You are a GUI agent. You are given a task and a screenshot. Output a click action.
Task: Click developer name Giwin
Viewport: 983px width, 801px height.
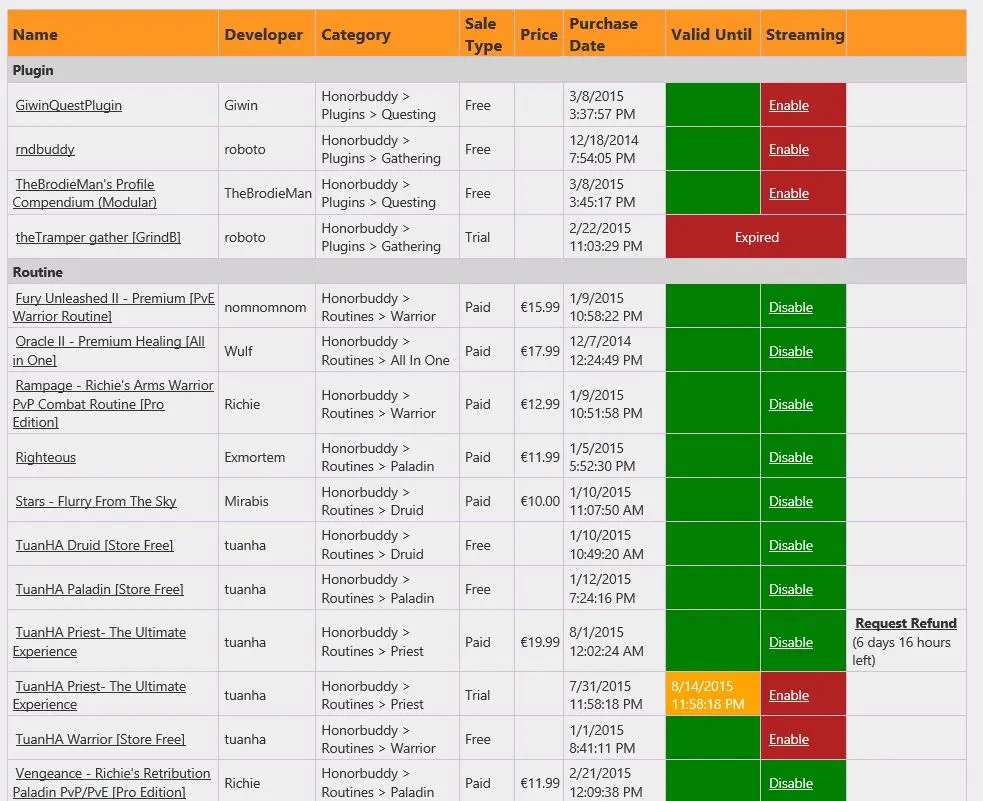point(241,105)
